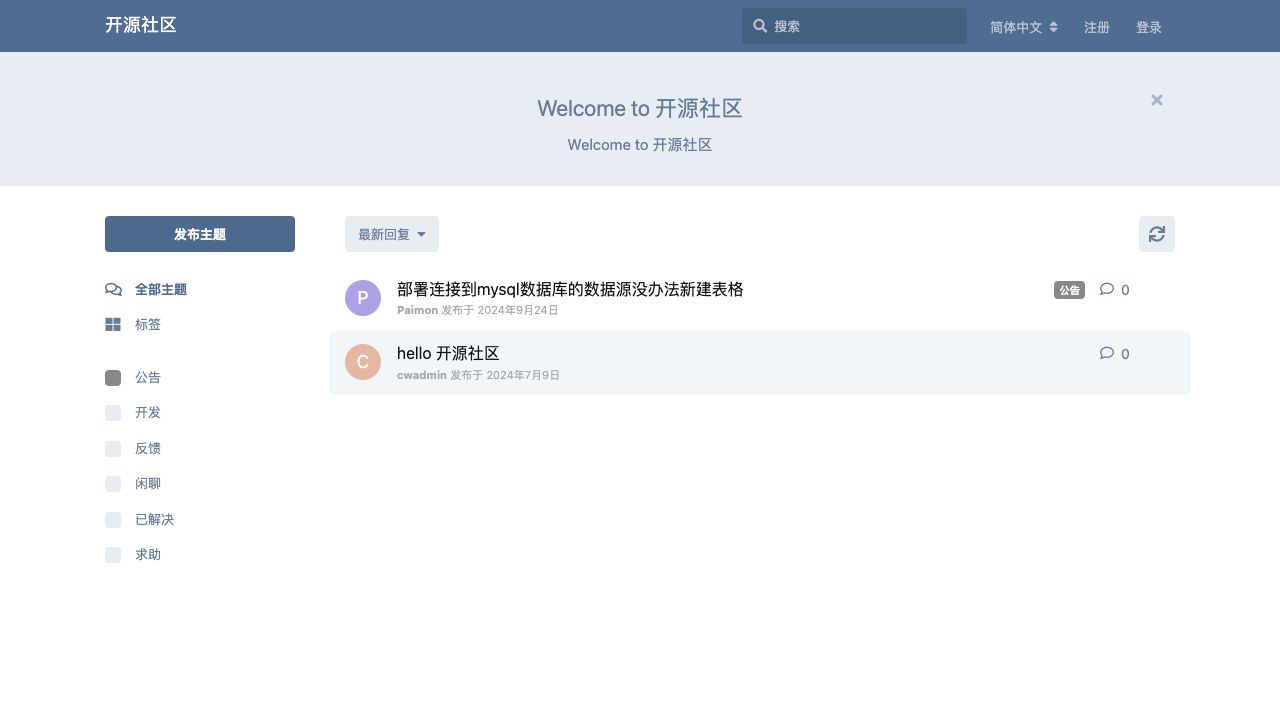Open the mysql数据库 discussion title

570,289
